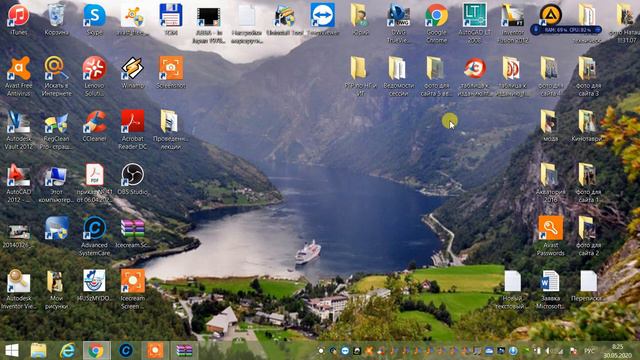The image size is (640, 360).
Task: Open the WinRAR-style taskbar button
Action: tap(184, 350)
